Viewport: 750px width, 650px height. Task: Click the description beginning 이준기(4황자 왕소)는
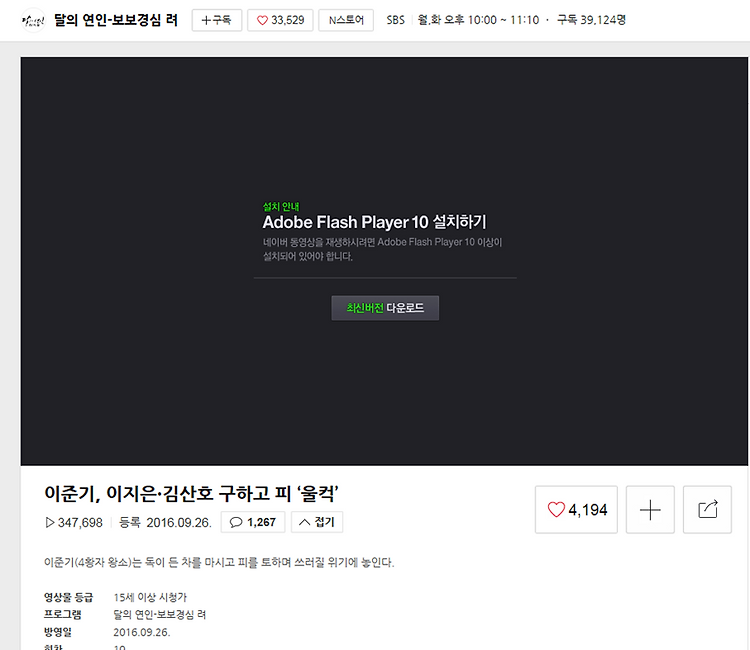[x=219, y=562]
